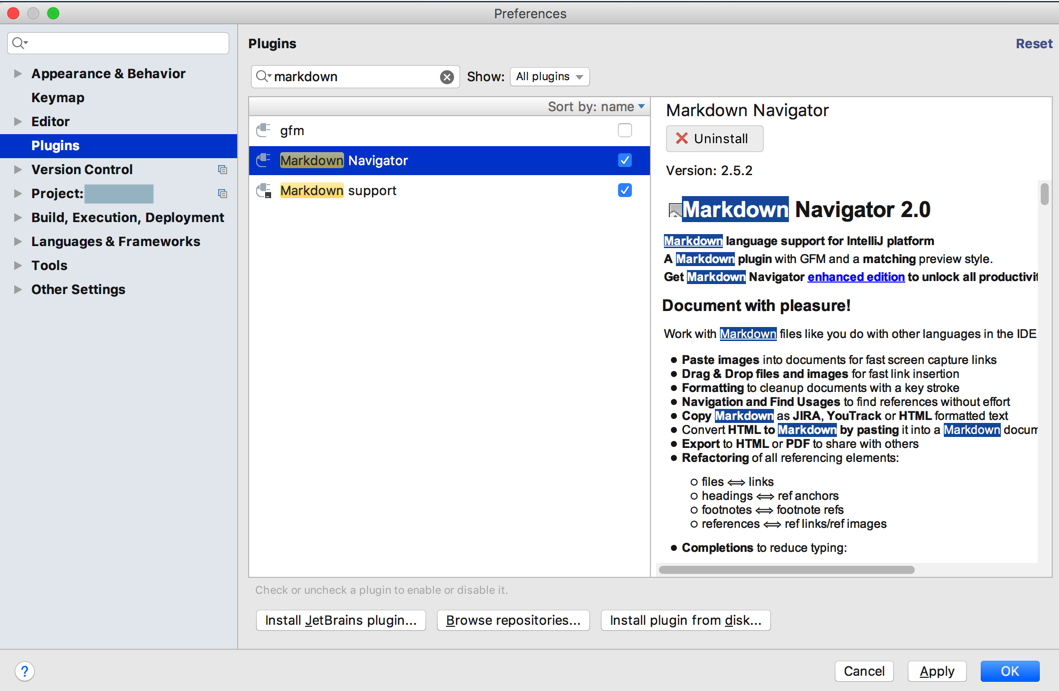Select the gfm plugin row
1059x691 pixels.
coord(449,130)
